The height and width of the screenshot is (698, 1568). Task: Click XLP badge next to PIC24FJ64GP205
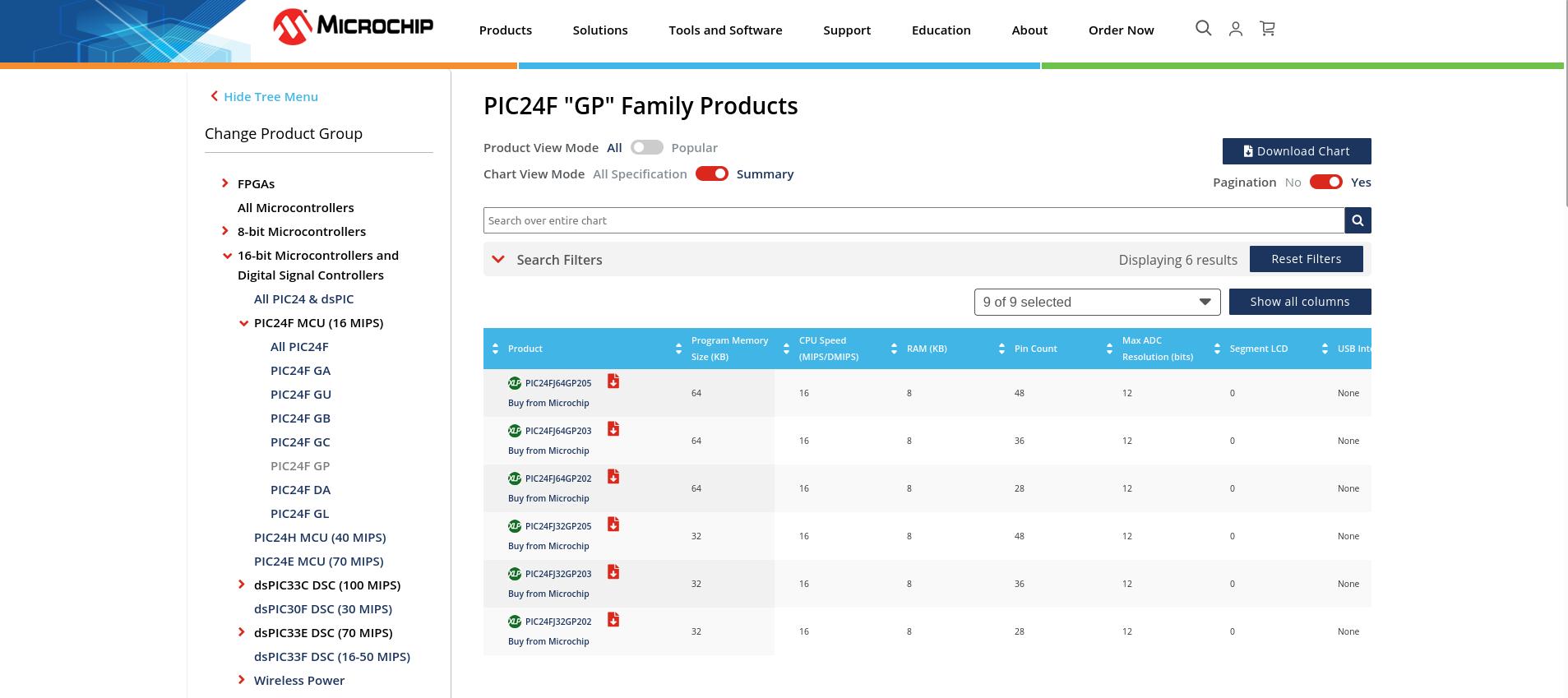tap(515, 383)
